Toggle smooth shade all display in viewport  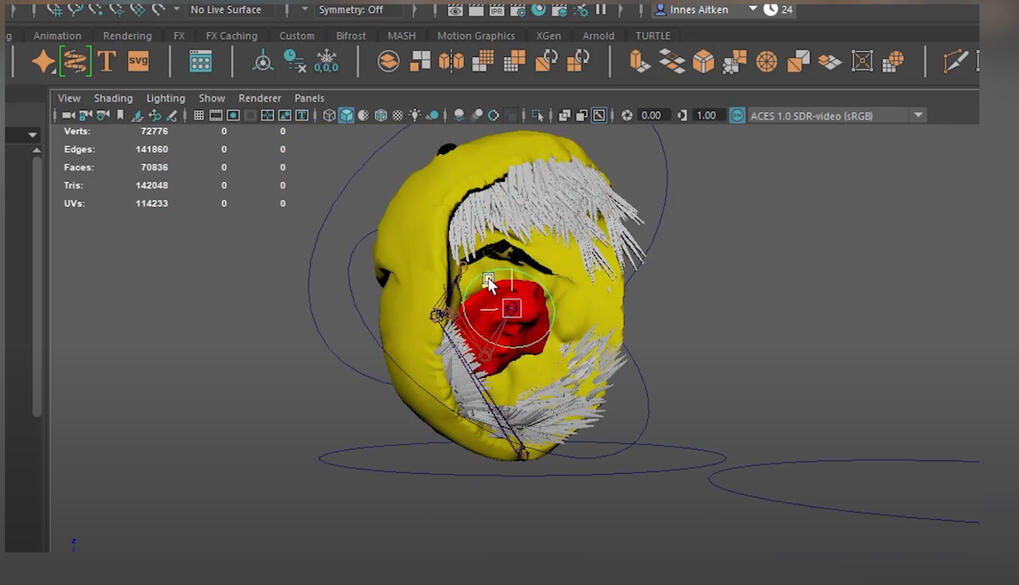coord(346,116)
